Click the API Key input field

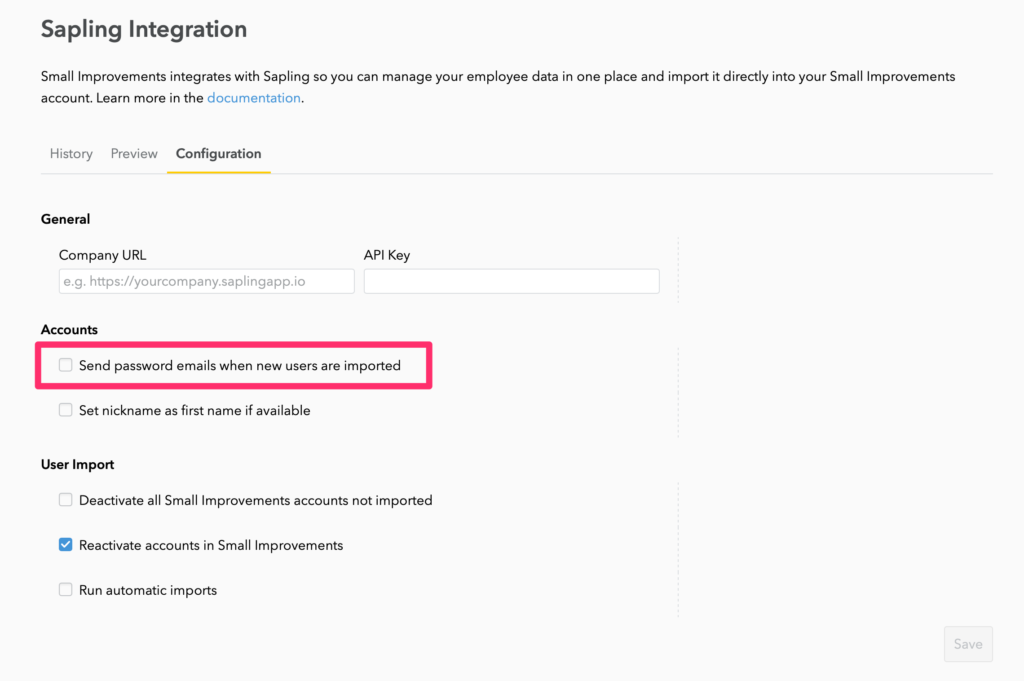coord(511,281)
